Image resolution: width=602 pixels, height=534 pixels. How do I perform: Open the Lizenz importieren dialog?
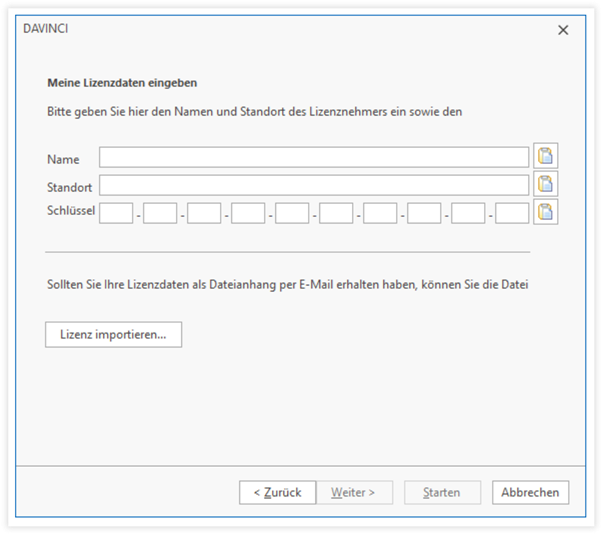114,335
